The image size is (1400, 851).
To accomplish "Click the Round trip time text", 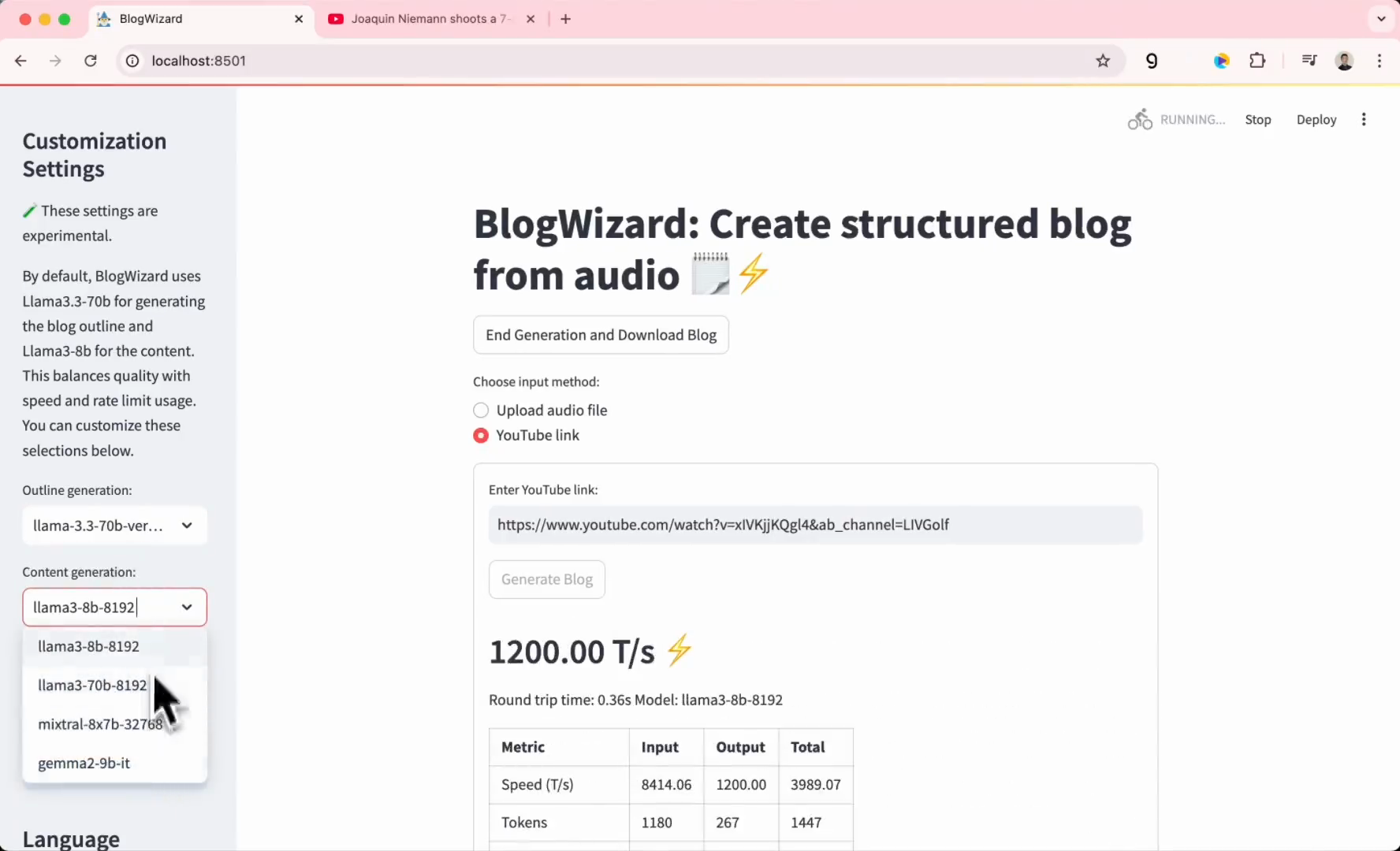I will pyautogui.click(x=635, y=700).
